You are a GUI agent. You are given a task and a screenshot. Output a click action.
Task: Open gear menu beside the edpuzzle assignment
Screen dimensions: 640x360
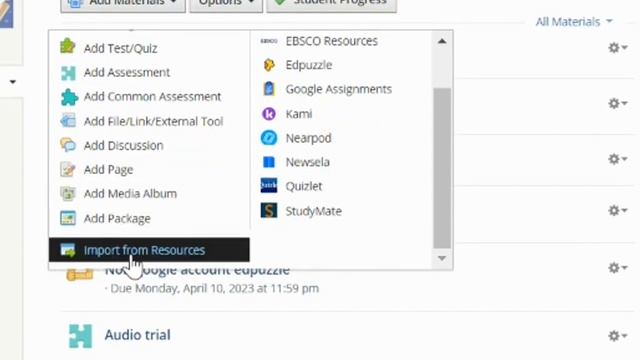[618, 268]
